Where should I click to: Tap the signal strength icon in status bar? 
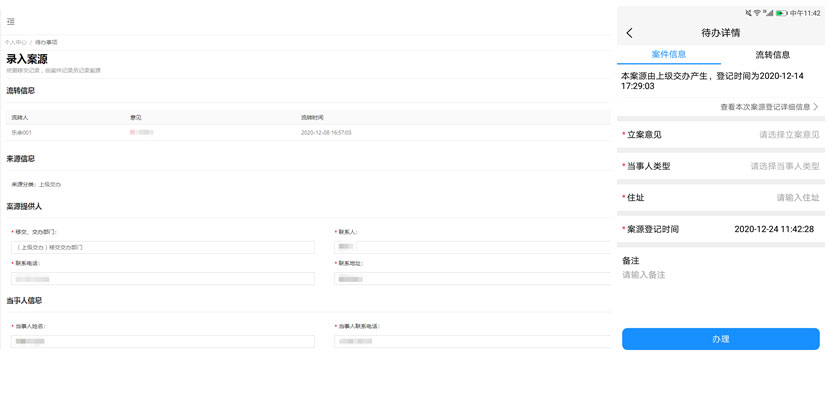coord(769,13)
